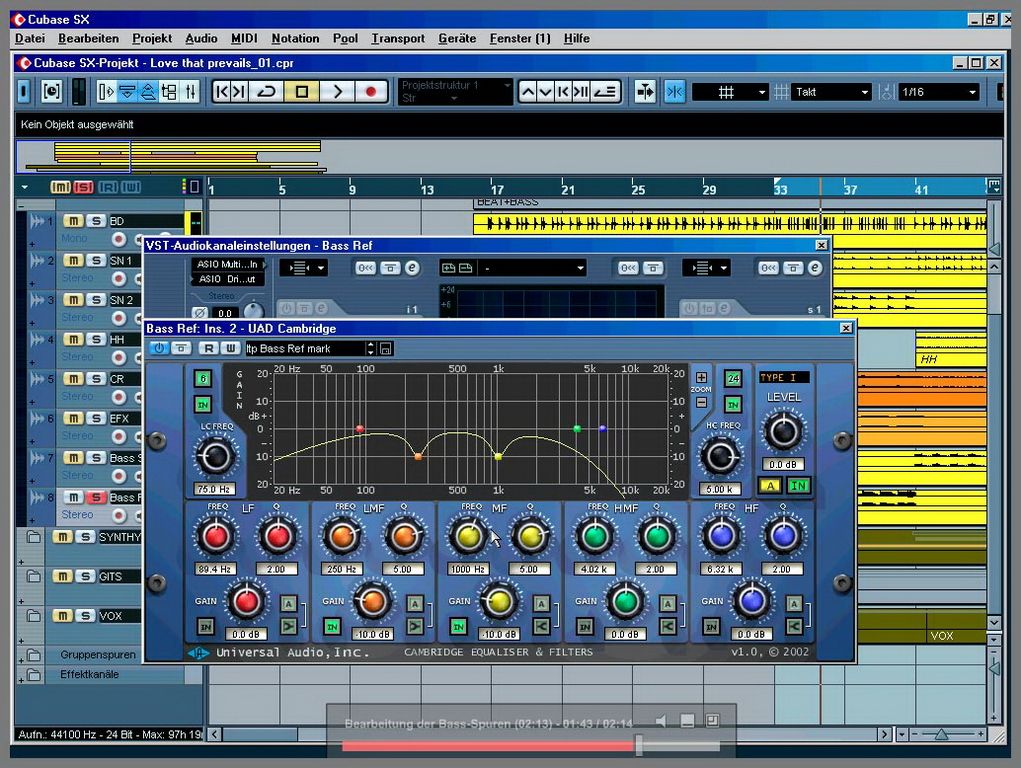
Task: Mute the BD track
Action: (74, 221)
